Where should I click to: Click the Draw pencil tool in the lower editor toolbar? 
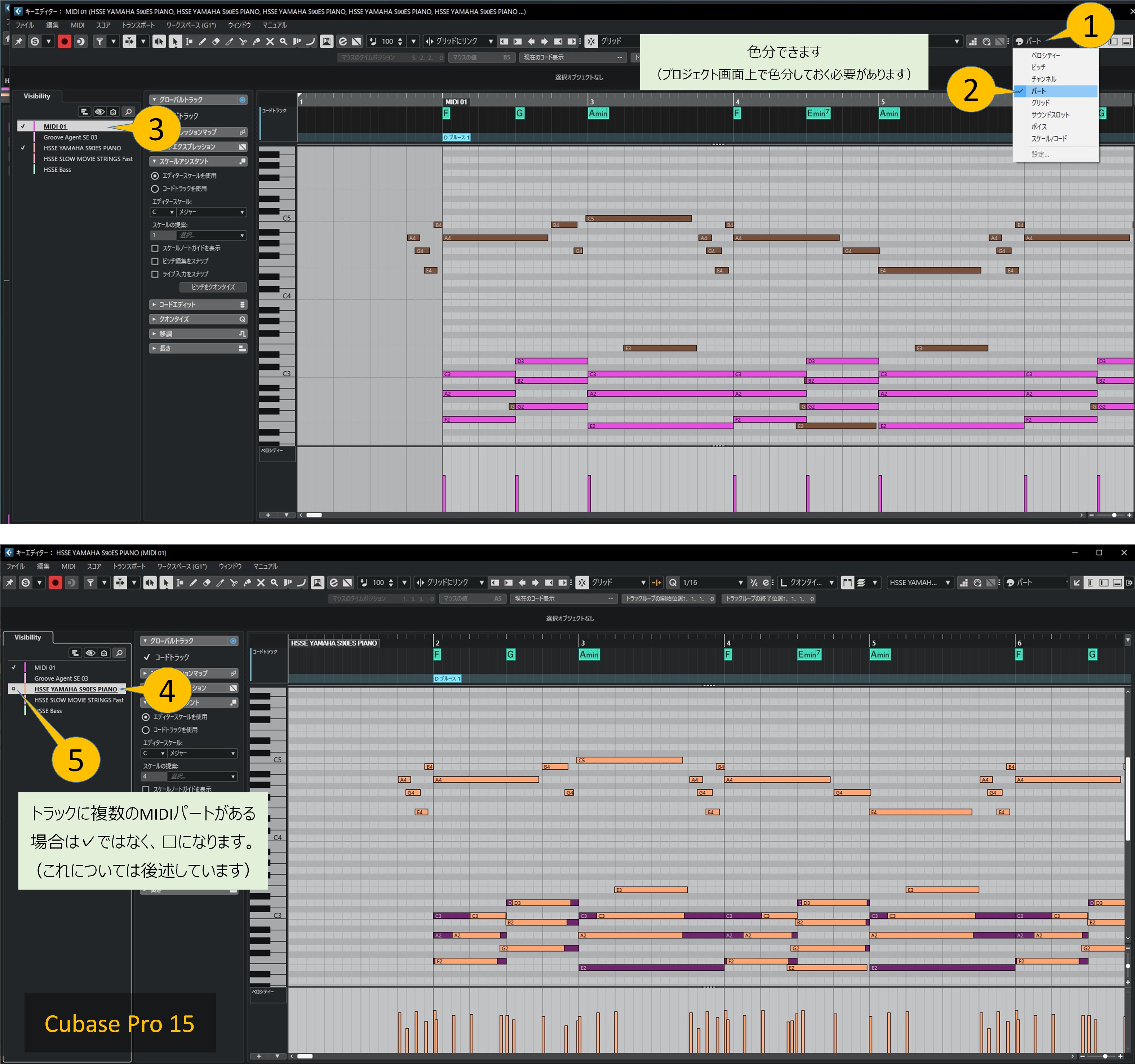pos(193,582)
